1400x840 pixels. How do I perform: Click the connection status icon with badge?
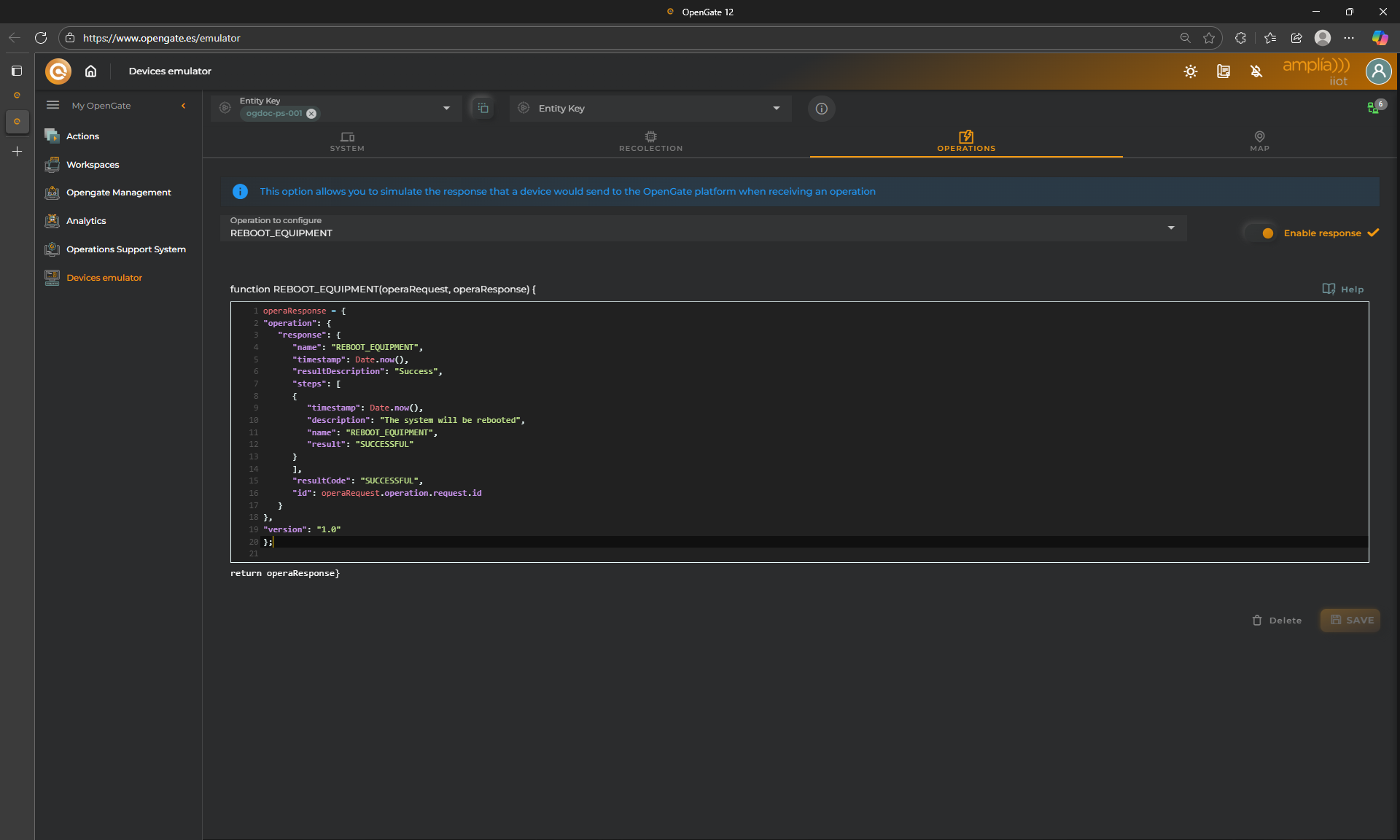pyautogui.click(x=1374, y=108)
